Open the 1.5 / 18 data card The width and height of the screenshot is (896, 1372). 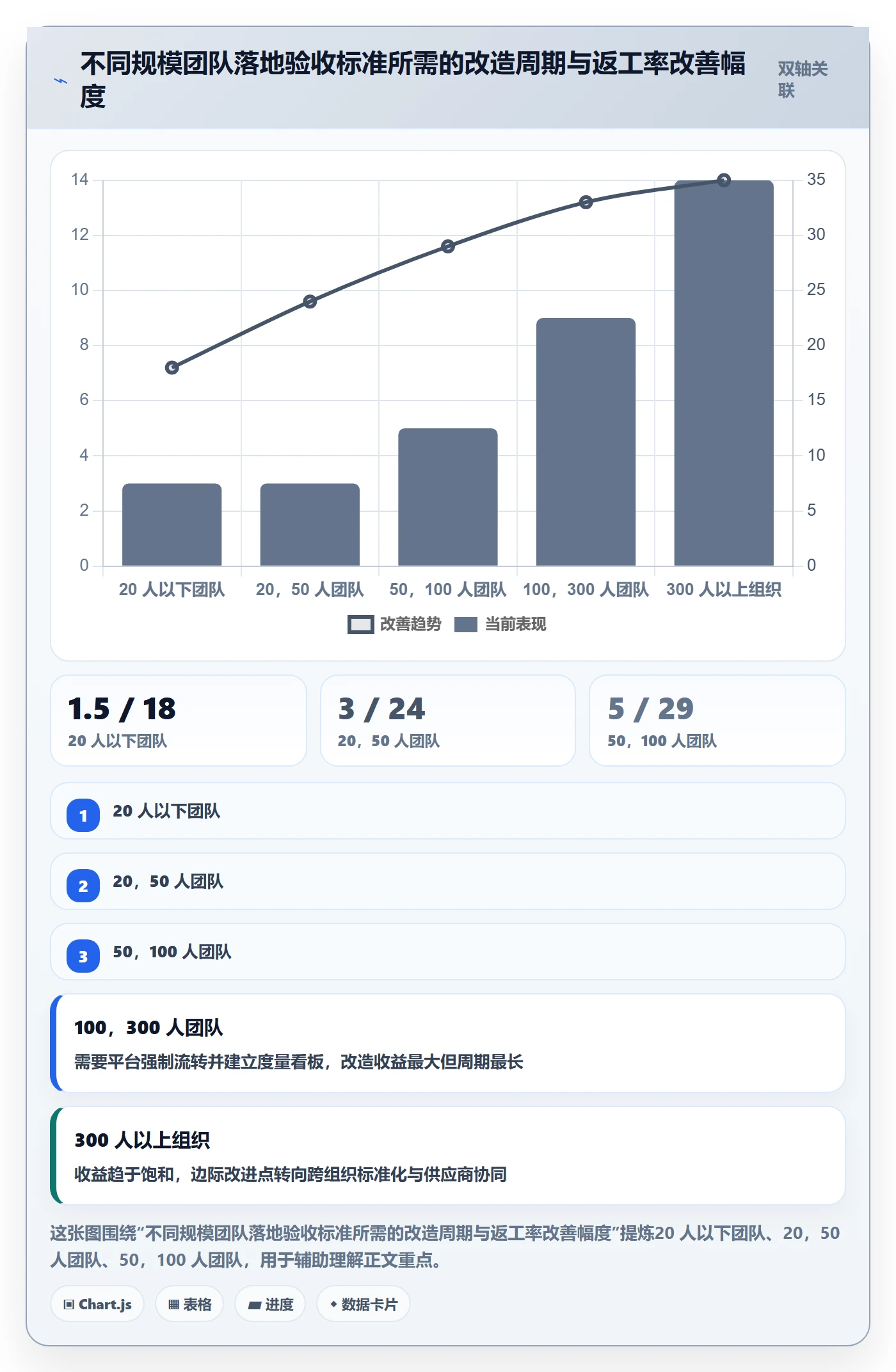[x=179, y=721]
